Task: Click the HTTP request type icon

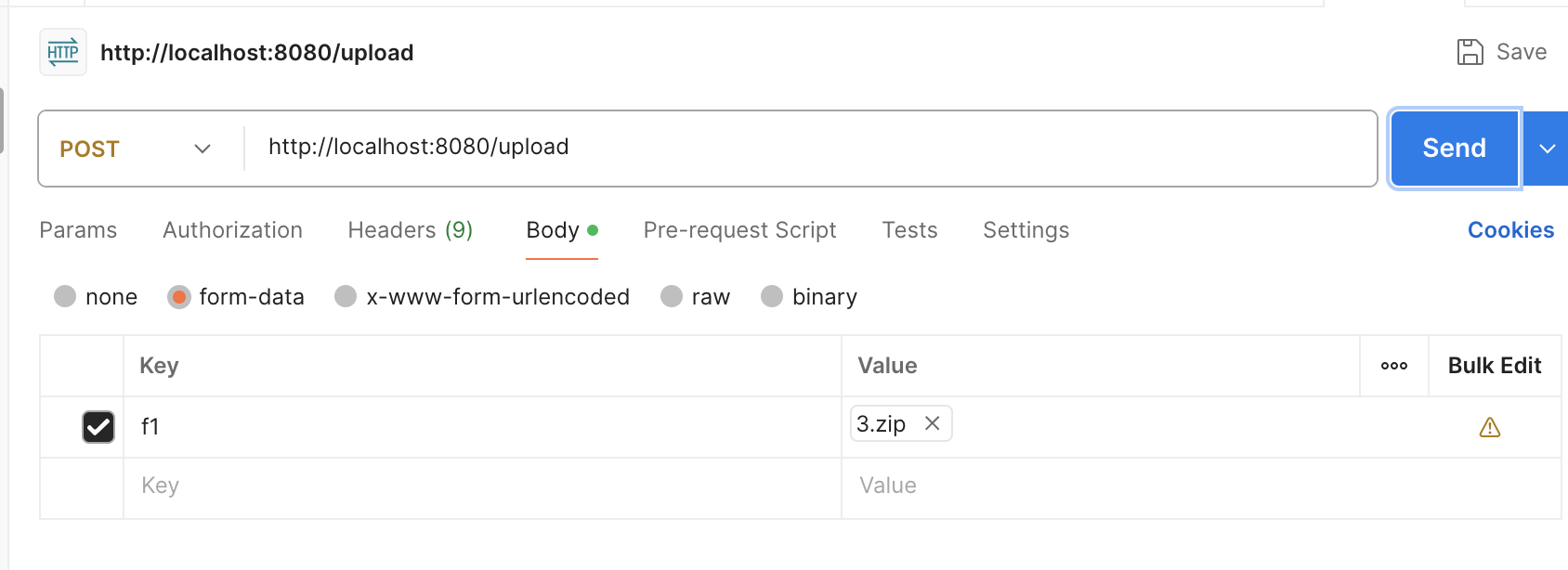Action: (x=63, y=52)
